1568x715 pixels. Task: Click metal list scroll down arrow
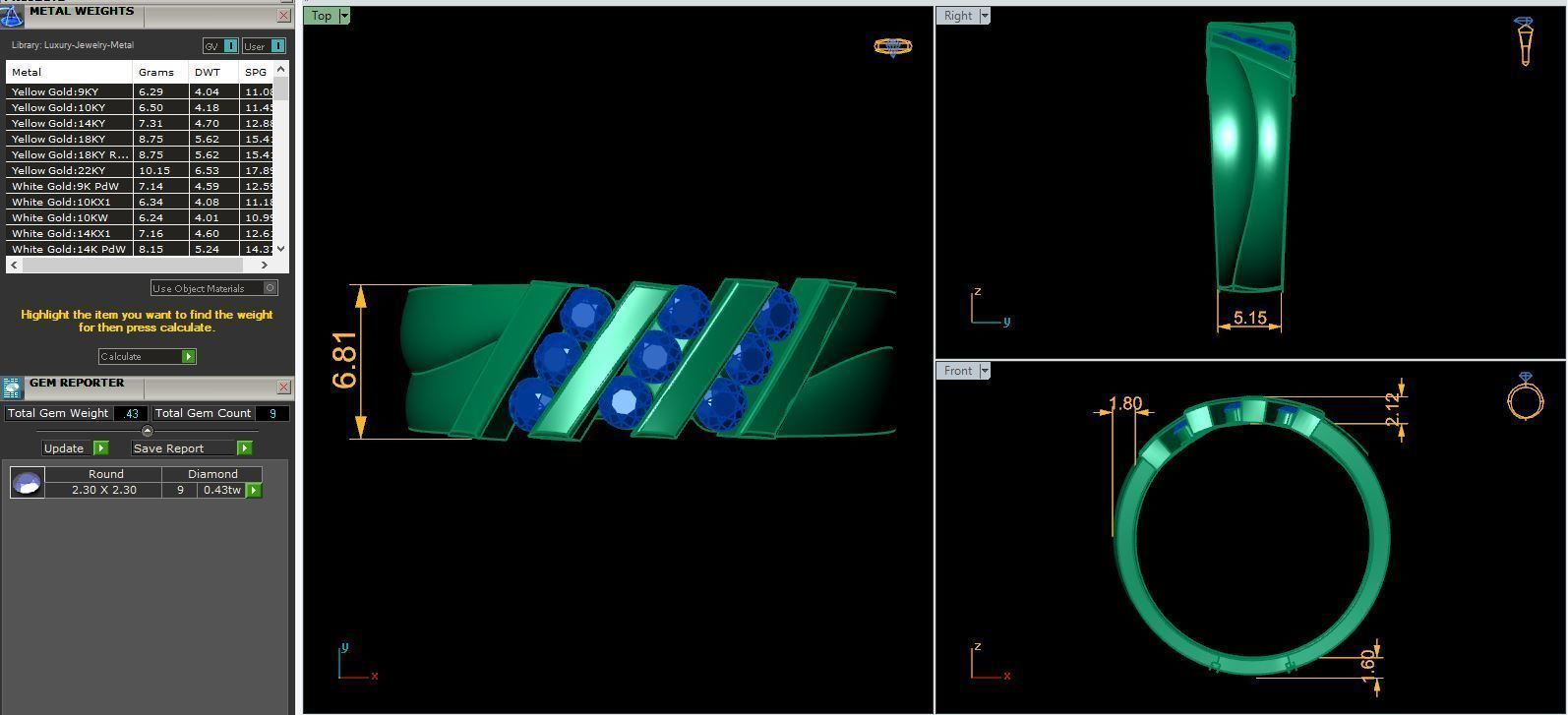click(281, 249)
